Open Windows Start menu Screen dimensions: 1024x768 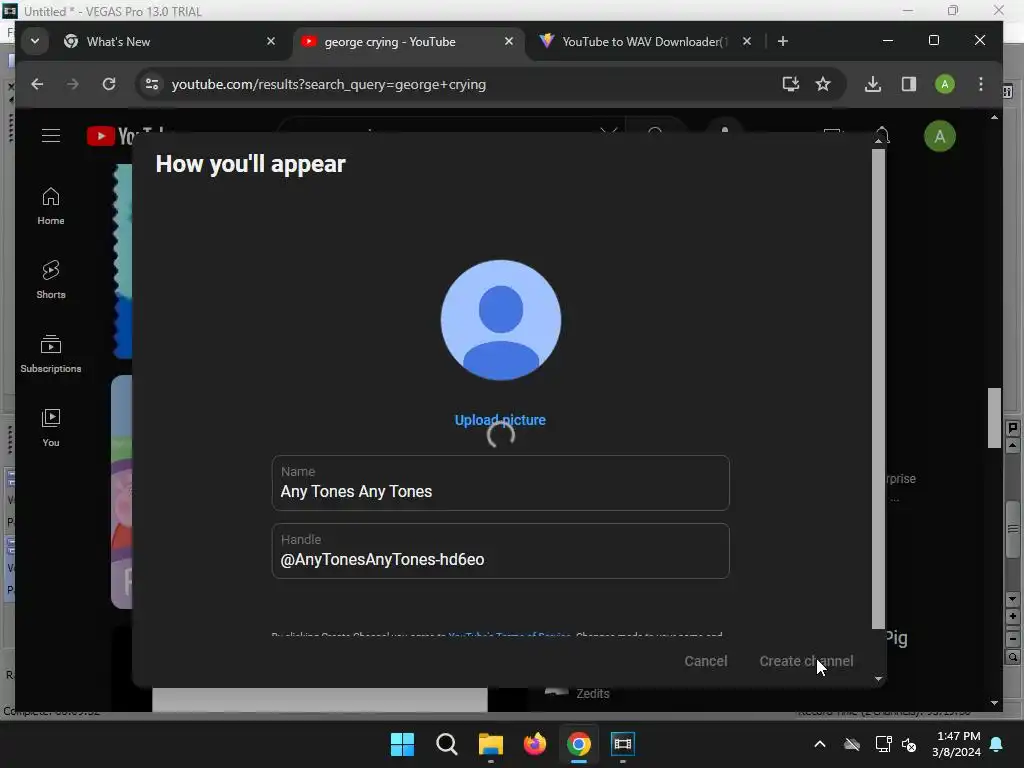coord(402,744)
